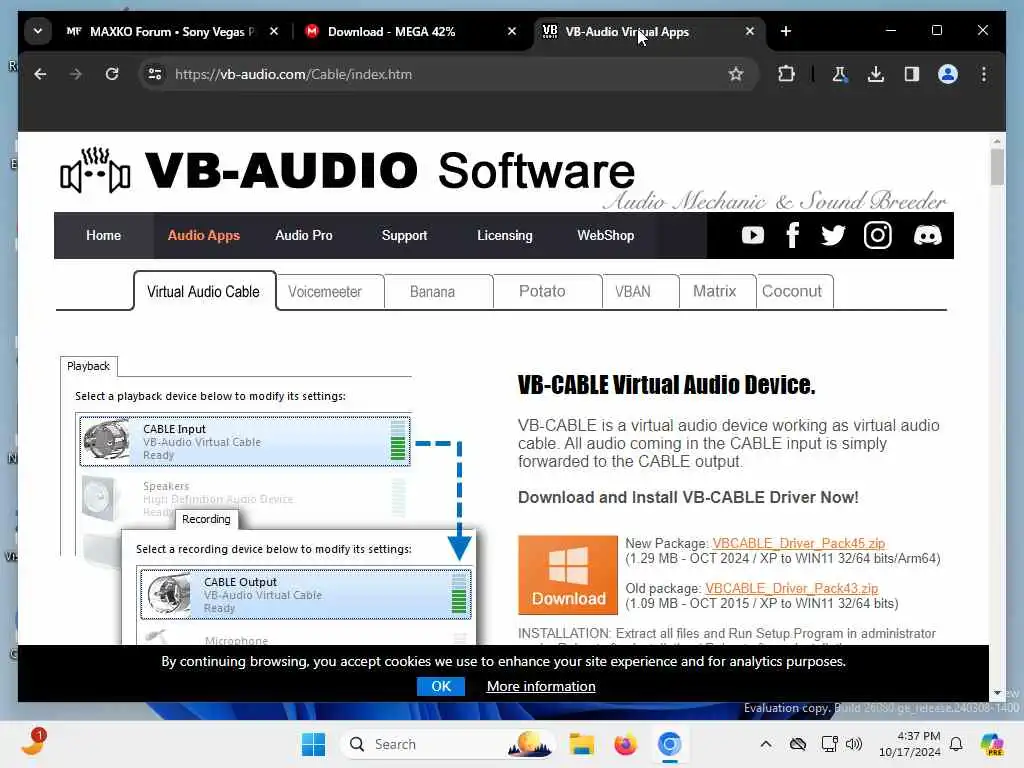The image size is (1024, 768).
Task: Open a new browser tab
Action: click(x=786, y=31)
